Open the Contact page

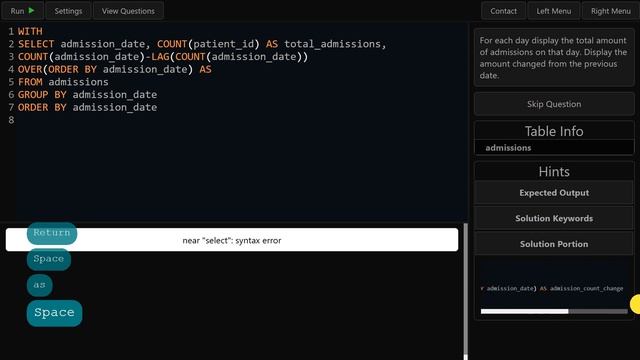pyautogui.click(x=503, y=11)
